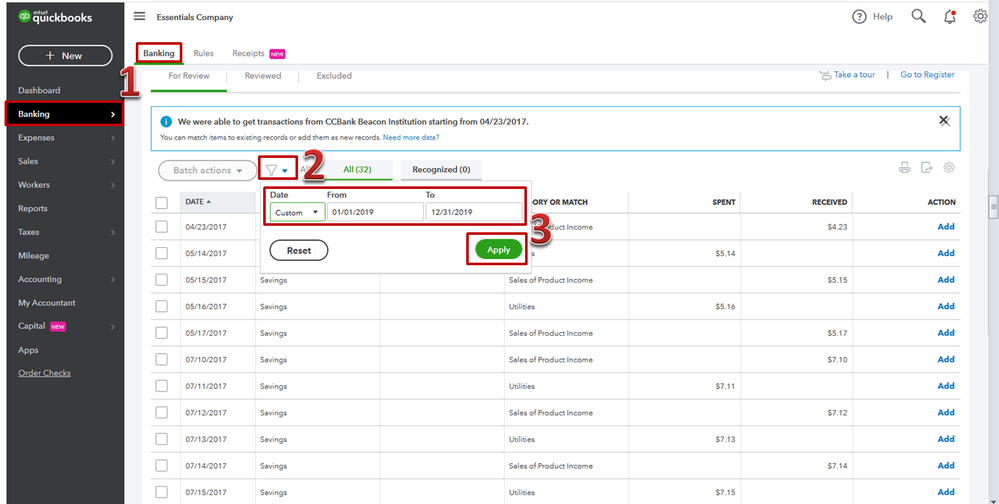
Task: Check the box for 07/12/2017 transaction
Action: (162, 413)
